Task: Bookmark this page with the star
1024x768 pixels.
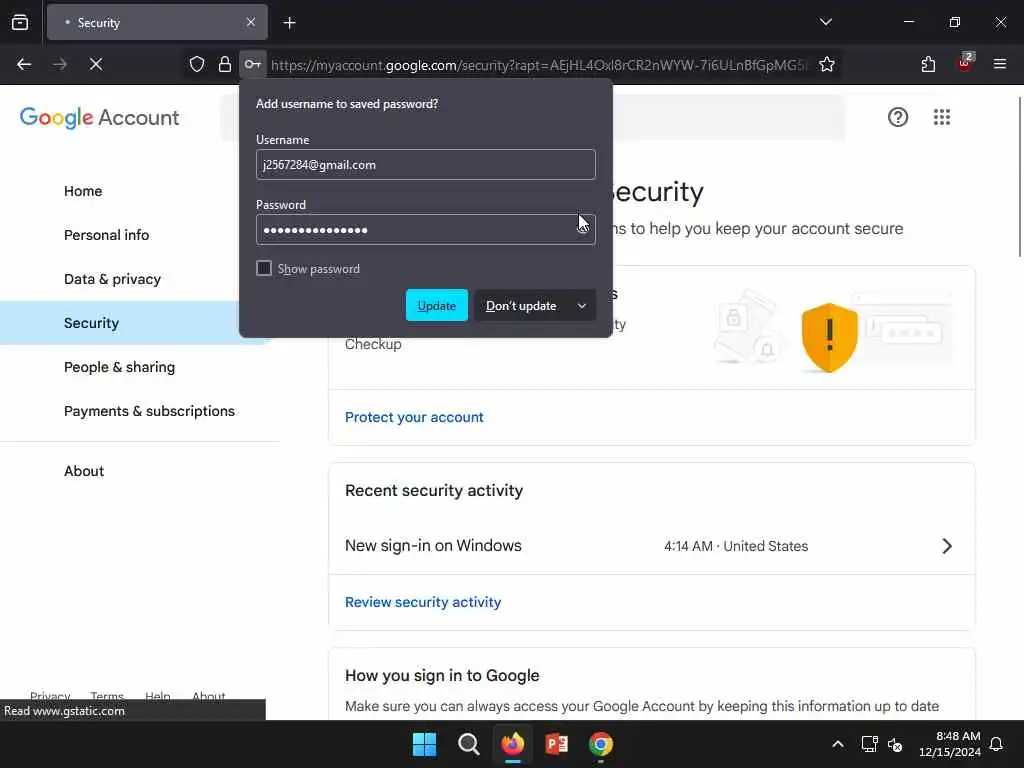Action: tap(827, 64)
